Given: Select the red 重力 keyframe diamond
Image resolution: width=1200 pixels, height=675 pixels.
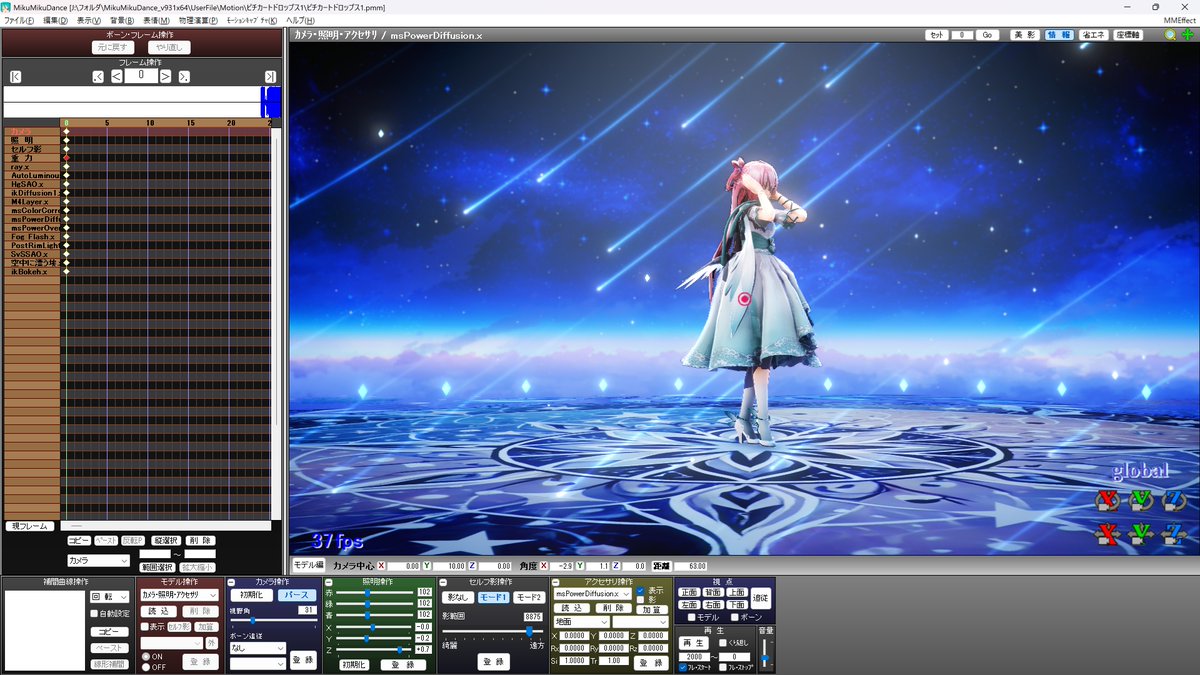Looking at the screenshot, I should [x=66, y=158].
